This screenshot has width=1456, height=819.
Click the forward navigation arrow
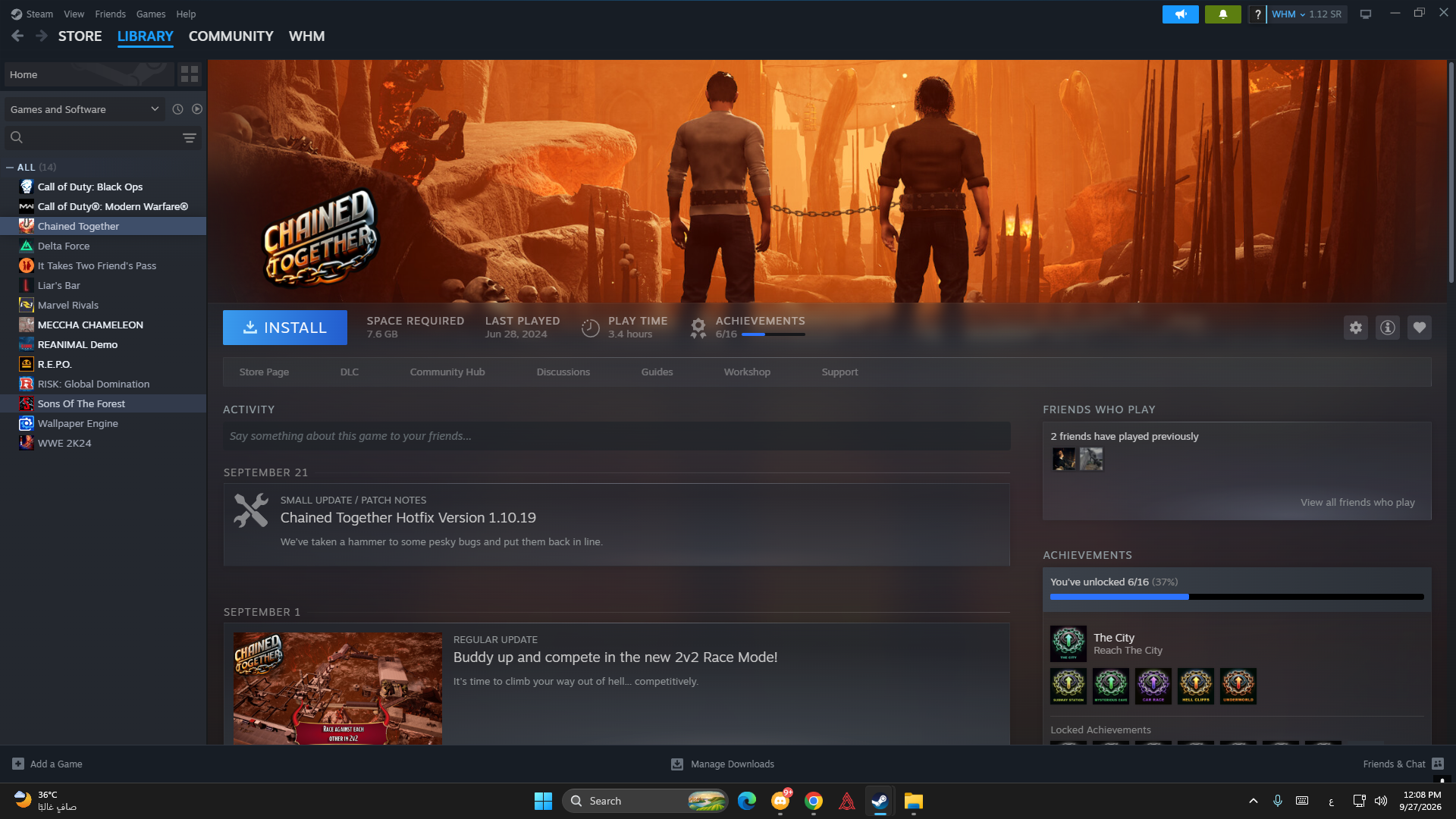(42, 36)
